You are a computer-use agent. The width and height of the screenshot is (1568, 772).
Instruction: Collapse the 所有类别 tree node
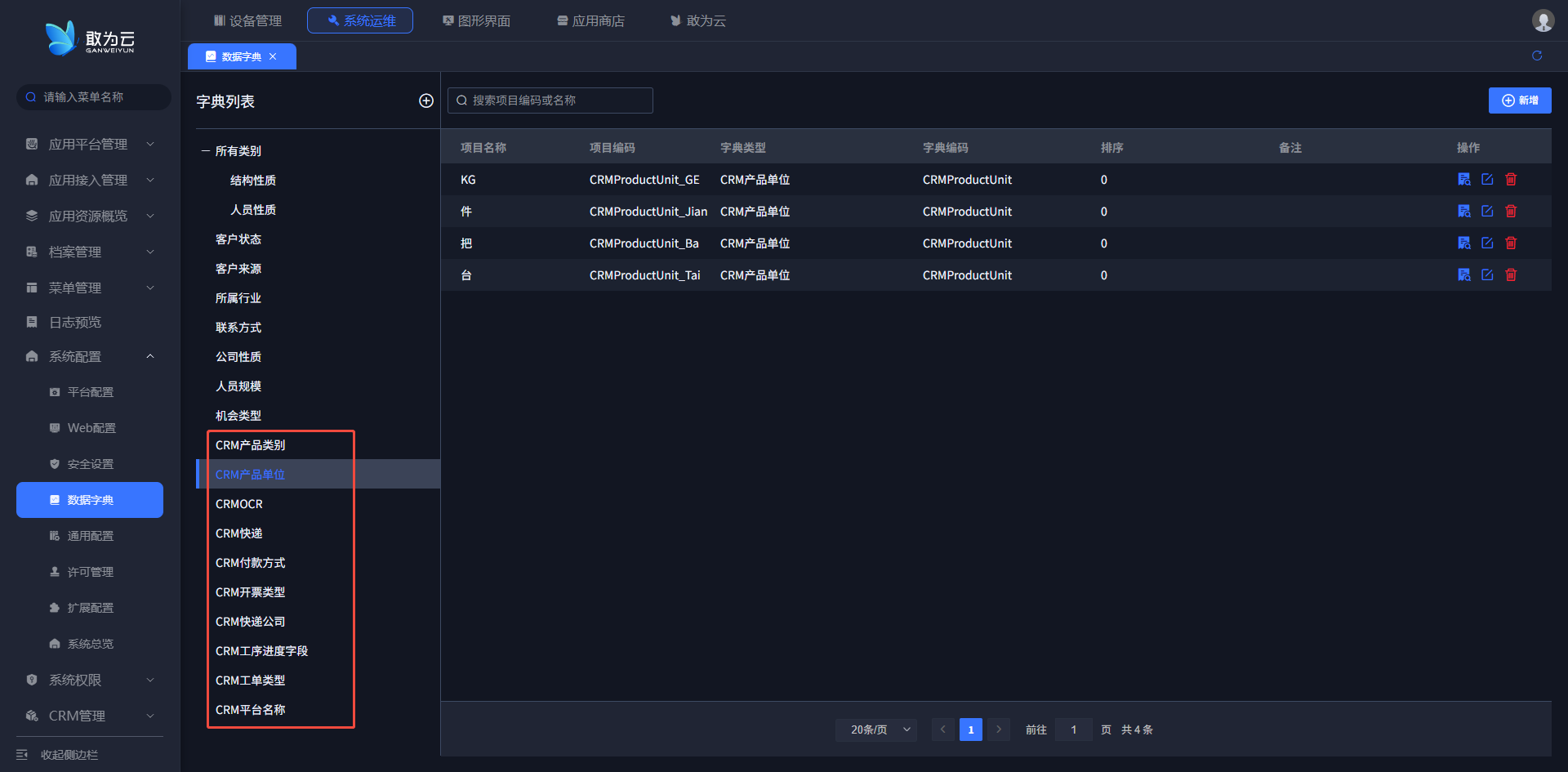(206, 151)
